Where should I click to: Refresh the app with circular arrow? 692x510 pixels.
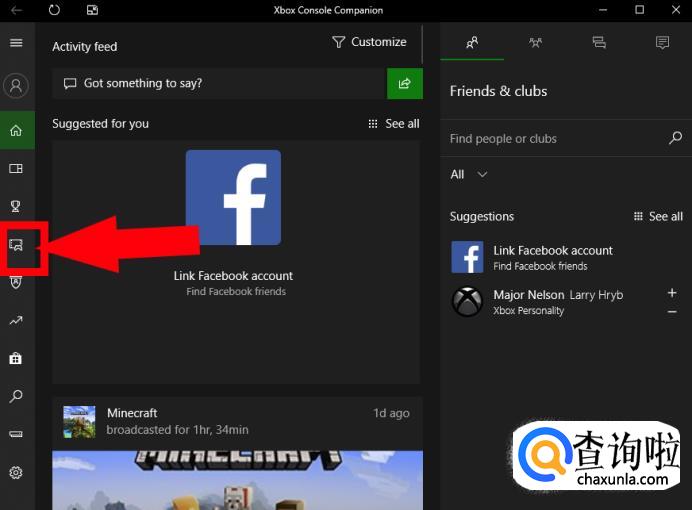click(54, 10)
